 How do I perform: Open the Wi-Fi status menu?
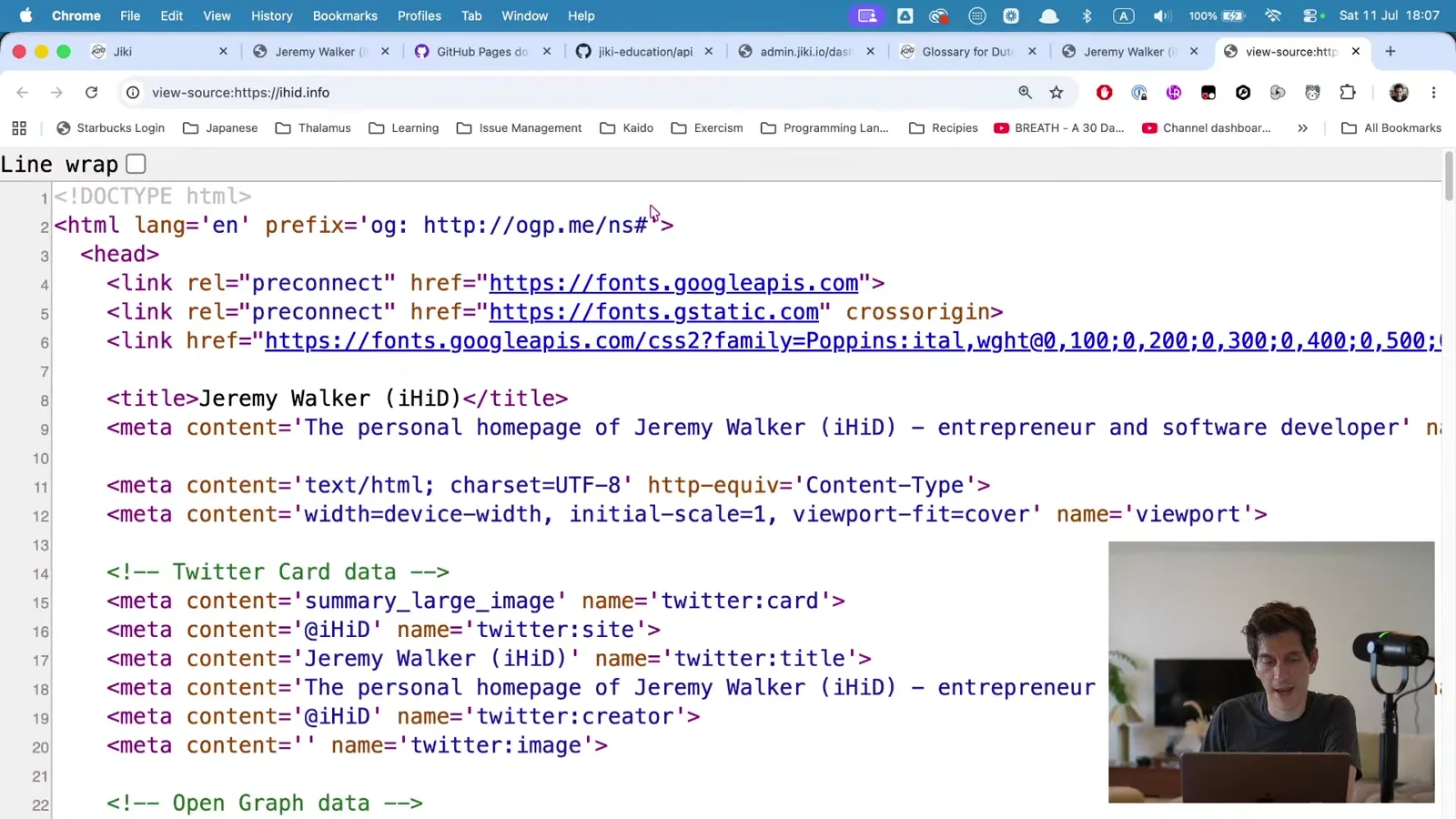coord(1273,15)
